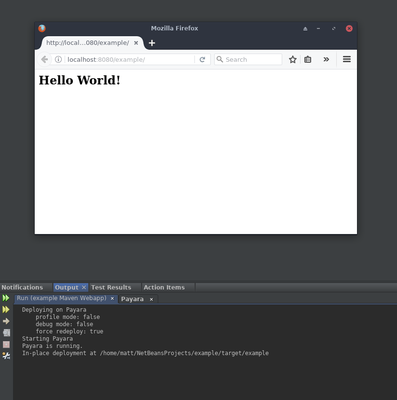Click the orange arrow output icon

[x=6, y=321]
